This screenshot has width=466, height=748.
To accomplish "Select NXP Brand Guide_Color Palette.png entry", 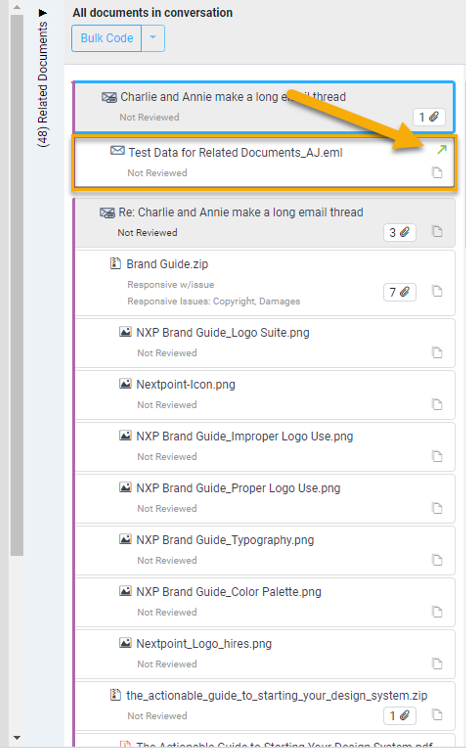I will click(x=229, y=592).
